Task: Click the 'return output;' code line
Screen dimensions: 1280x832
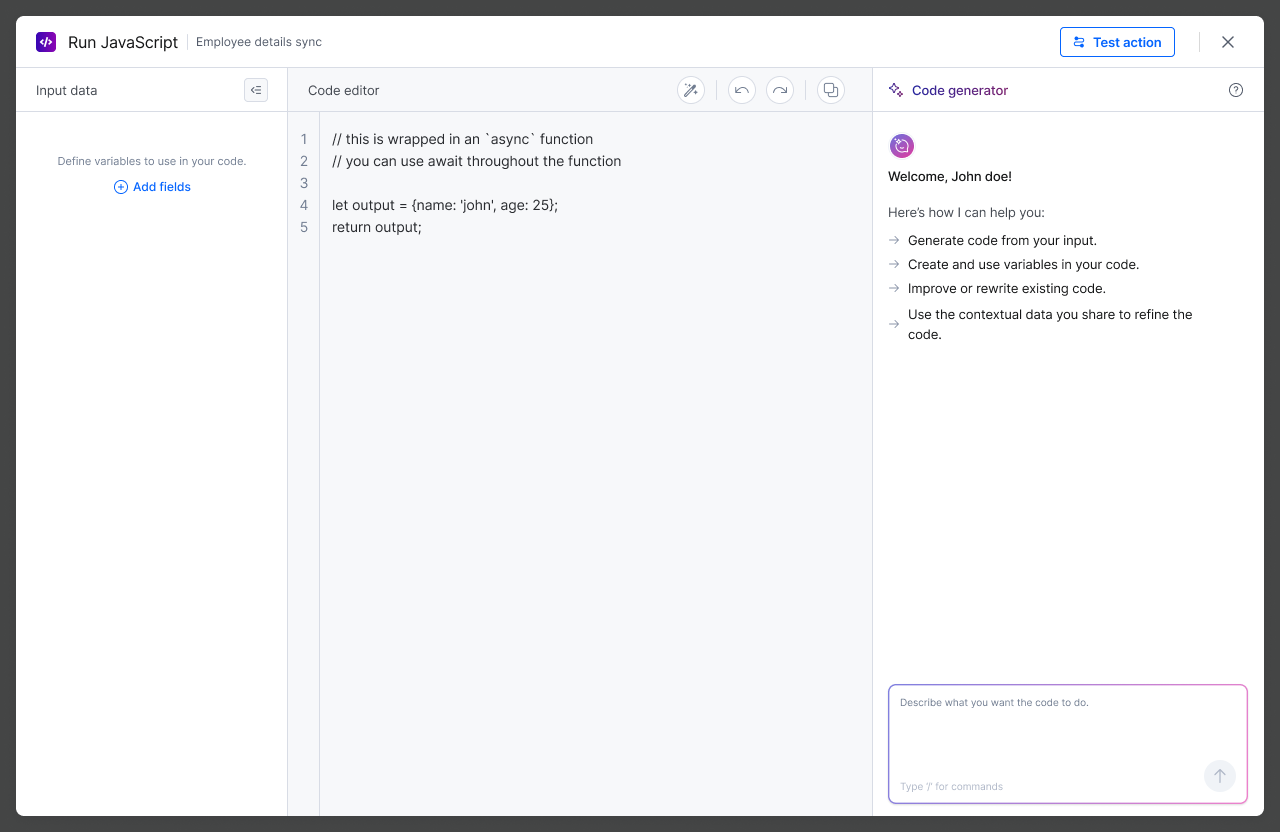Action: pyautogui.click(x=377, y=227)
